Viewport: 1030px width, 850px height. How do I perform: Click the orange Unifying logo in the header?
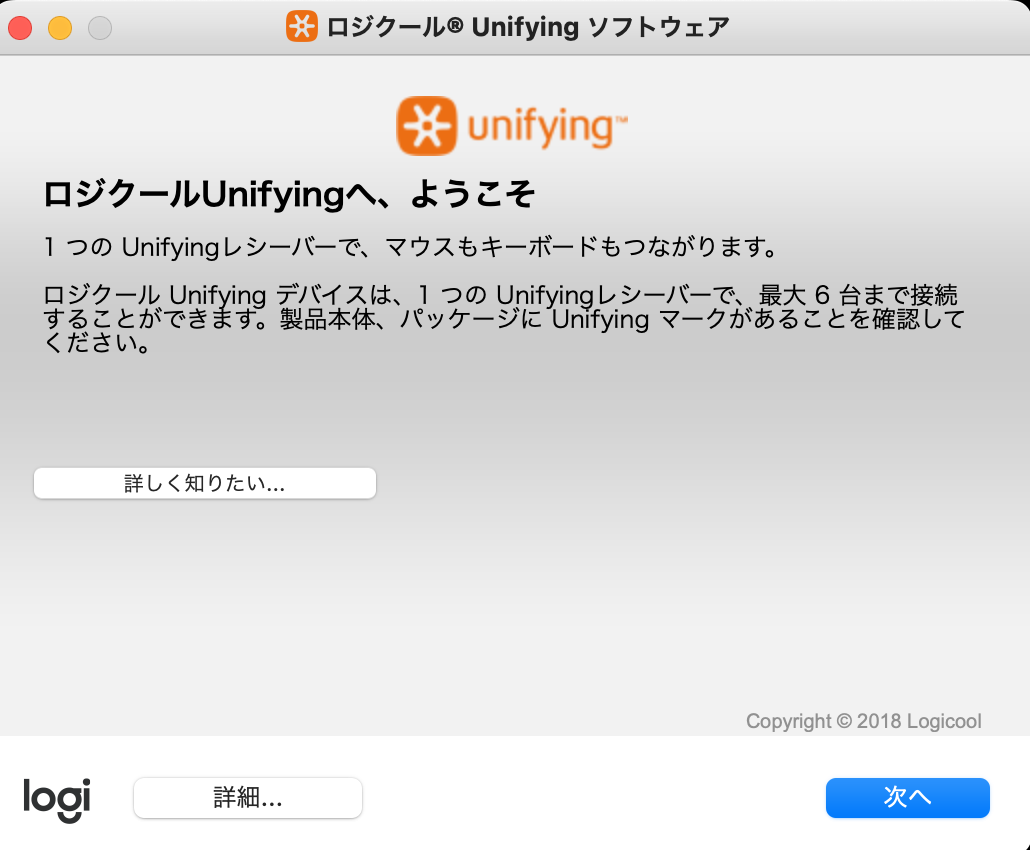[x=512, y=125]
